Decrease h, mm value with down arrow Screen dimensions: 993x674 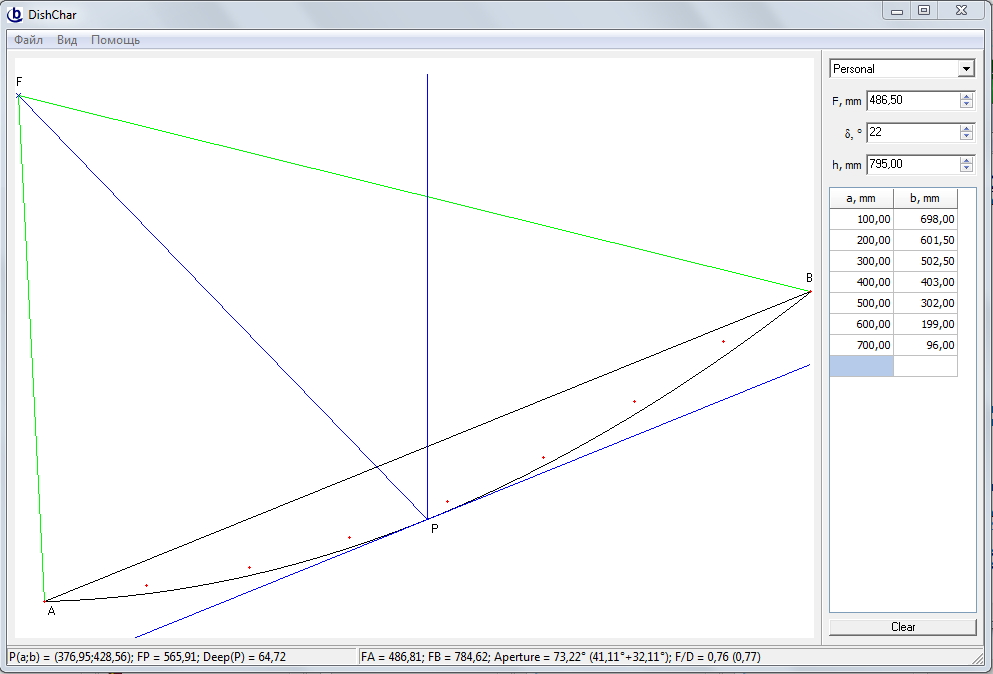tap(966, 168)
